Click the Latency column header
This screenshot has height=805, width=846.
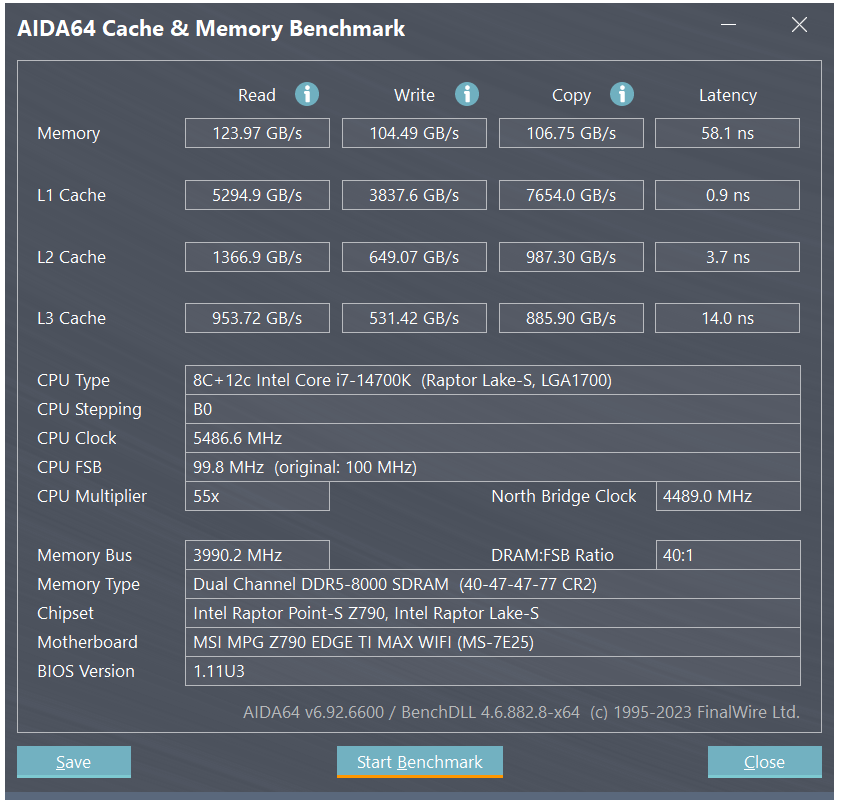[728, 95]
